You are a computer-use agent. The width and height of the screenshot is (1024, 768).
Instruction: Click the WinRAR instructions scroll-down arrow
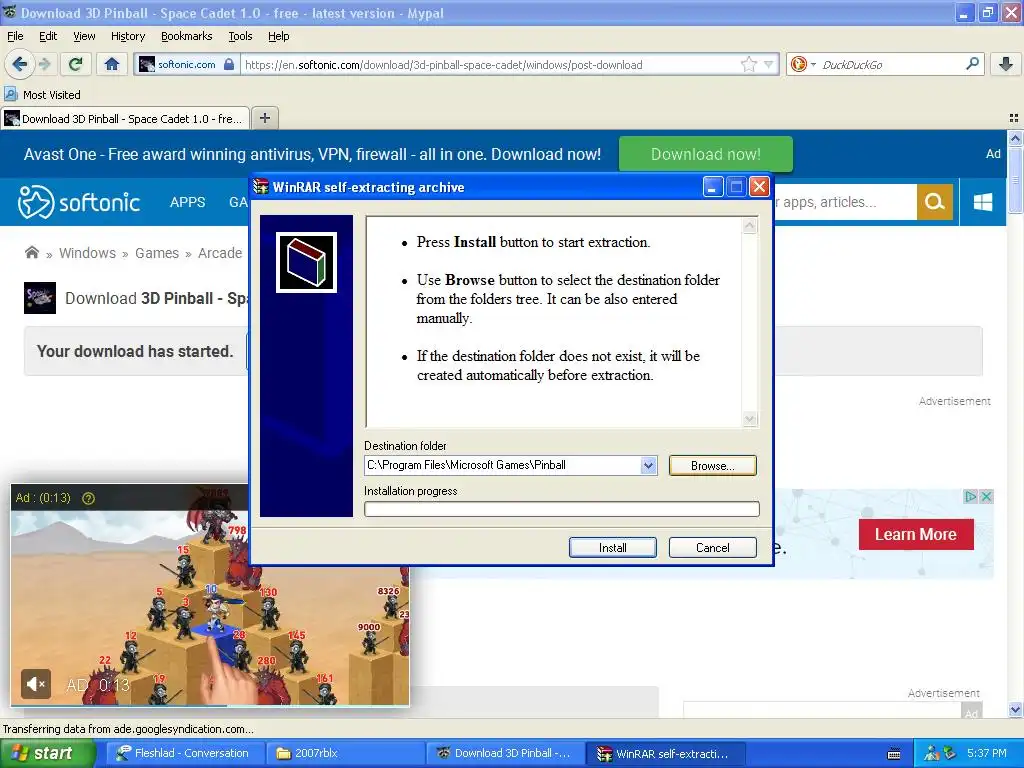point(750,419)
